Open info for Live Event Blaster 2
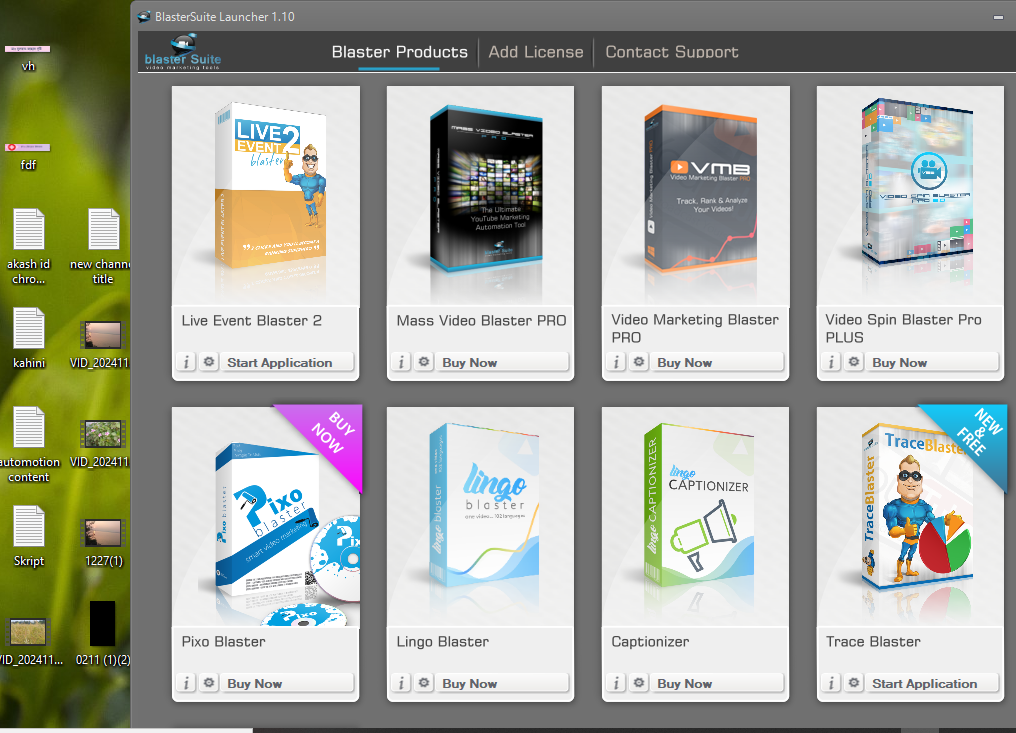 (186, 362)
